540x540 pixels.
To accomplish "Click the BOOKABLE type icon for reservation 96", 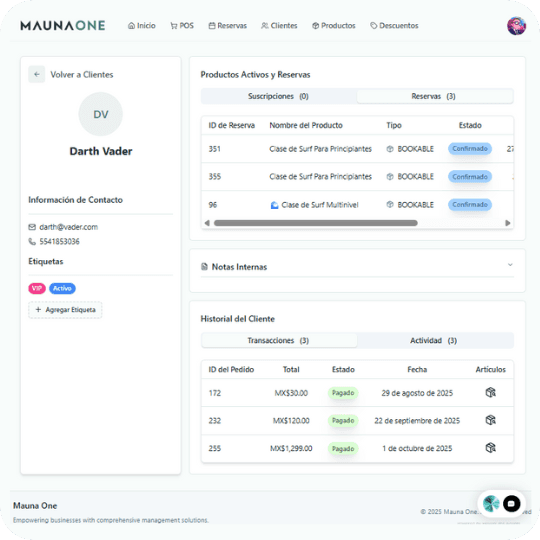I will tap(390, 205).
